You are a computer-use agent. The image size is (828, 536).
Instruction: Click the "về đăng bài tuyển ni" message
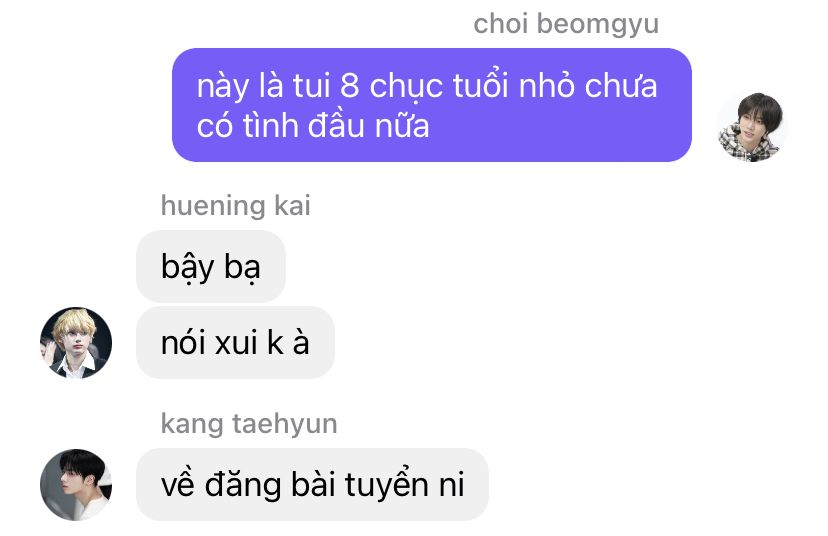click(312, 485)
